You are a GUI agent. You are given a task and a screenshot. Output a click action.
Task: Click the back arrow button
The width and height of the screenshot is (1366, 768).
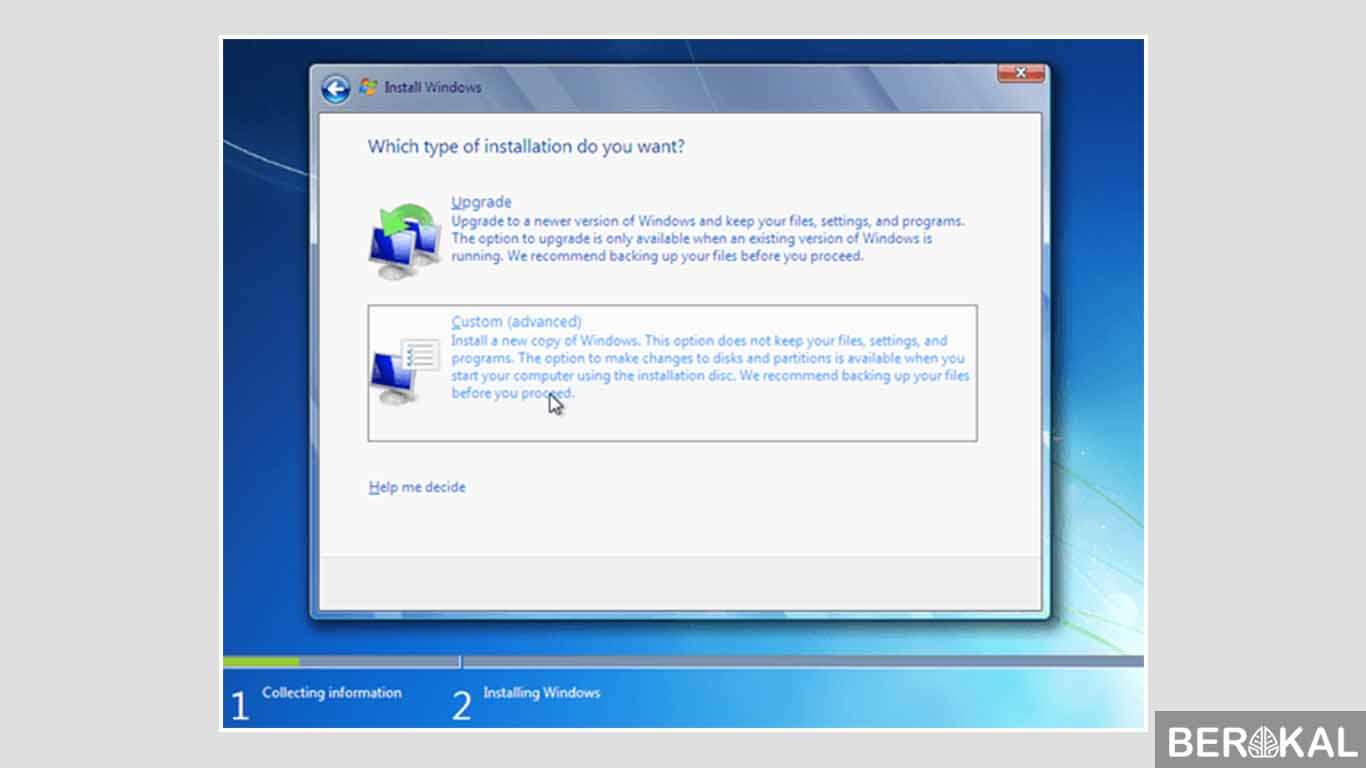tap(336, 88)
